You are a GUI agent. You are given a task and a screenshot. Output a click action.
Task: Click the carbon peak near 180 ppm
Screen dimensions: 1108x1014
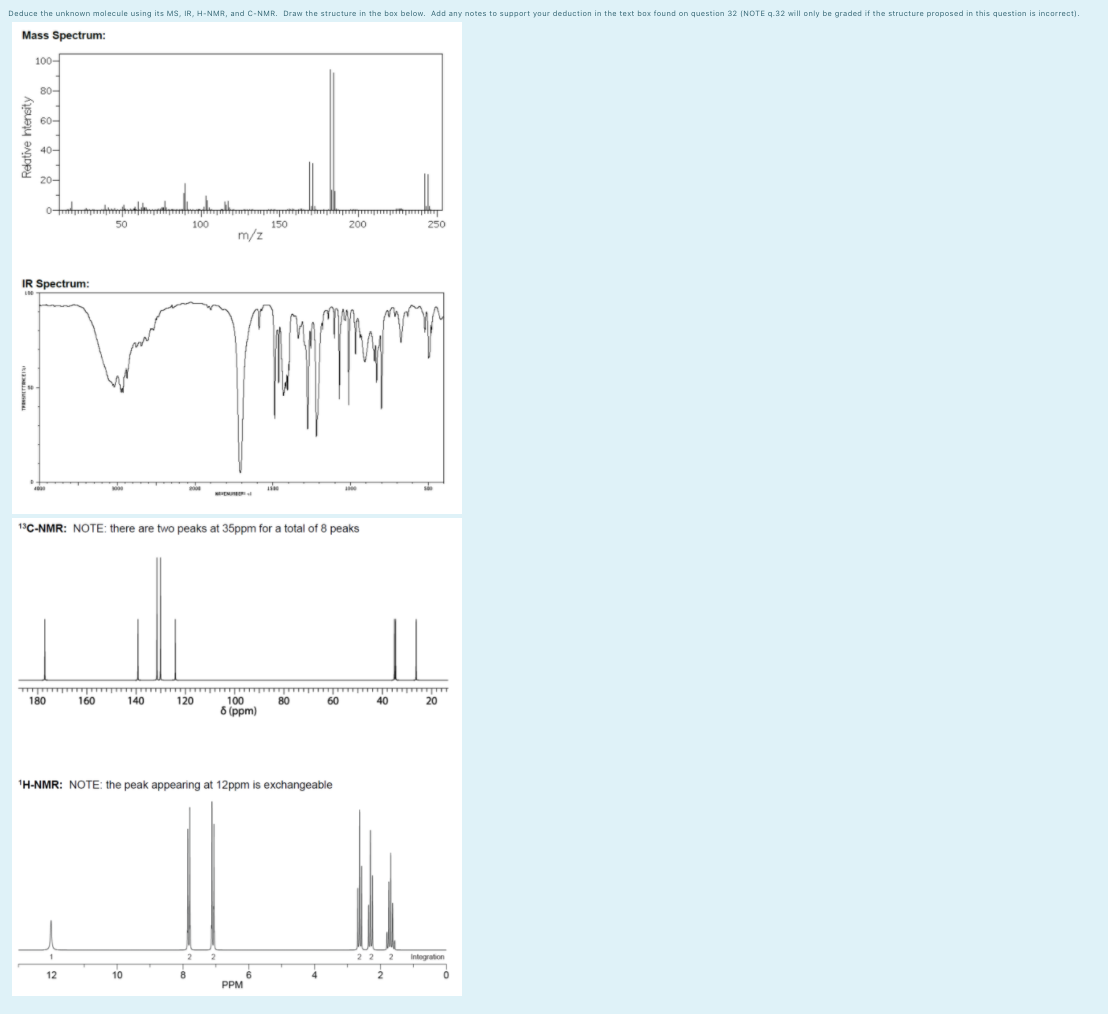point(45,650)
